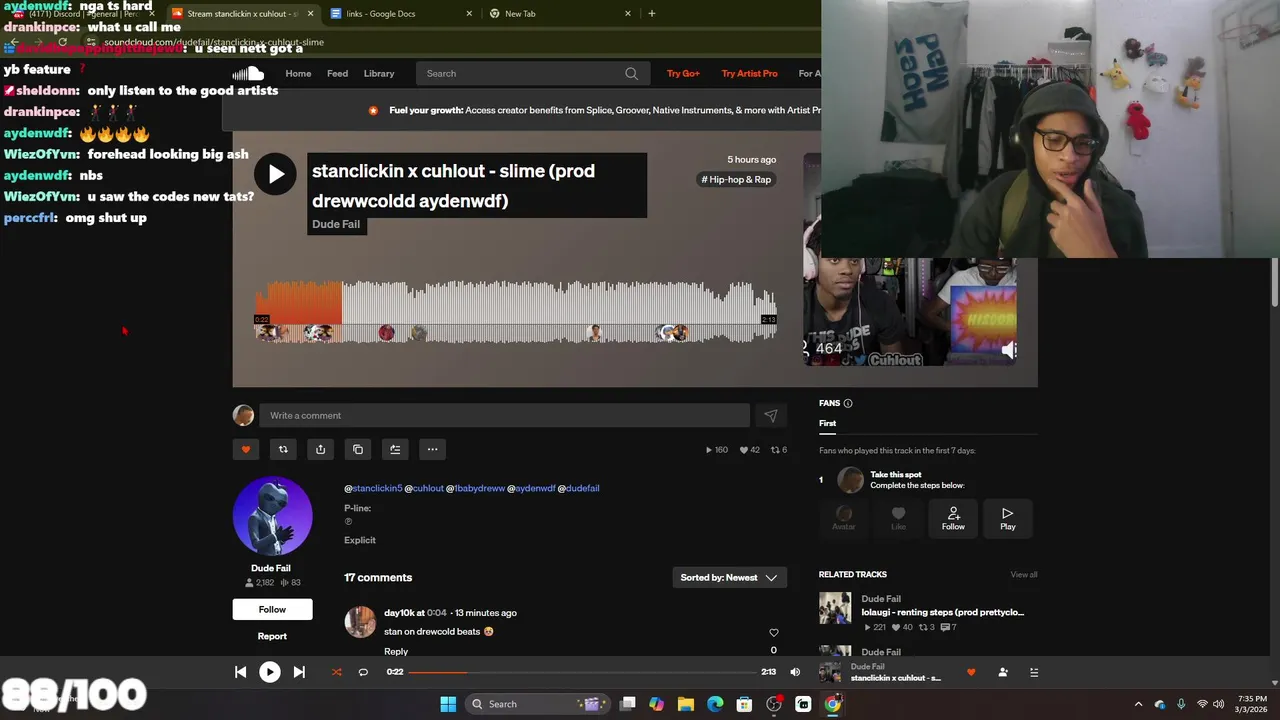This screenshot has width=1280, height=720.
Task: Add track to Next up queue icon
Action: tap(395, 449)
